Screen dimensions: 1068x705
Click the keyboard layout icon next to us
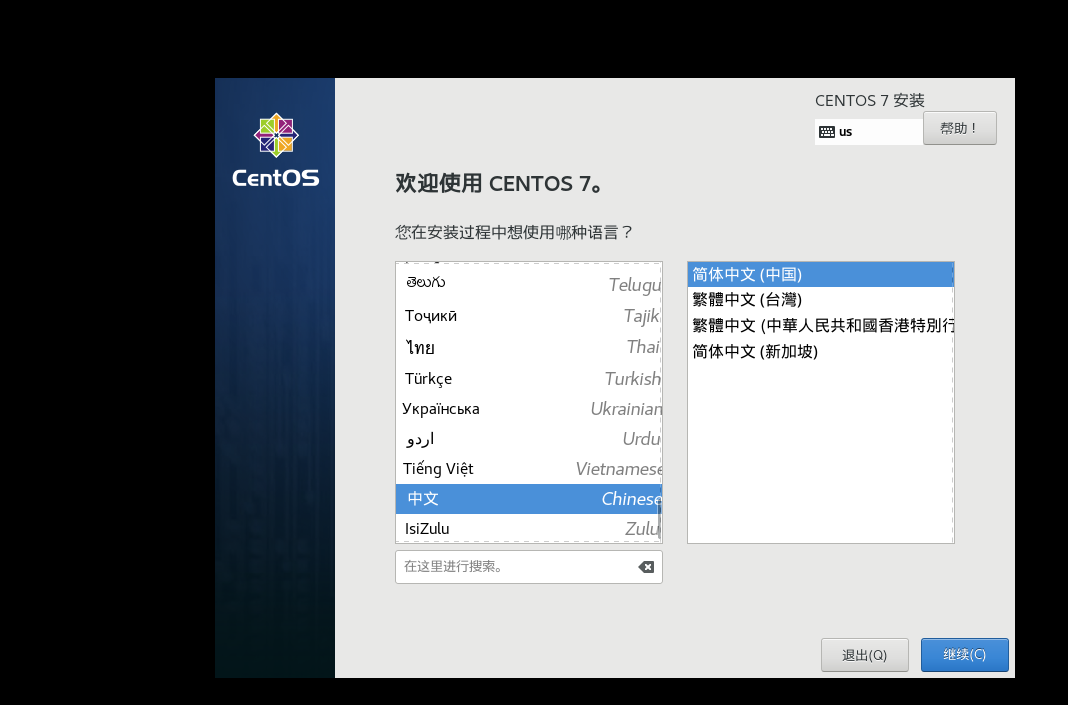pos(827,132)
